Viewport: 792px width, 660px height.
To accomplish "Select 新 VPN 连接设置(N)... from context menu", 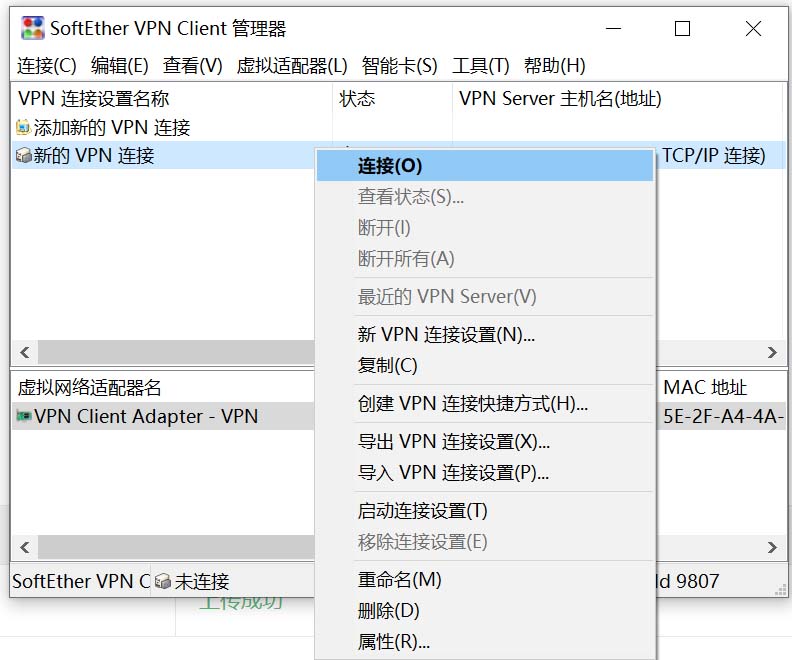I will tap(446, 335).
